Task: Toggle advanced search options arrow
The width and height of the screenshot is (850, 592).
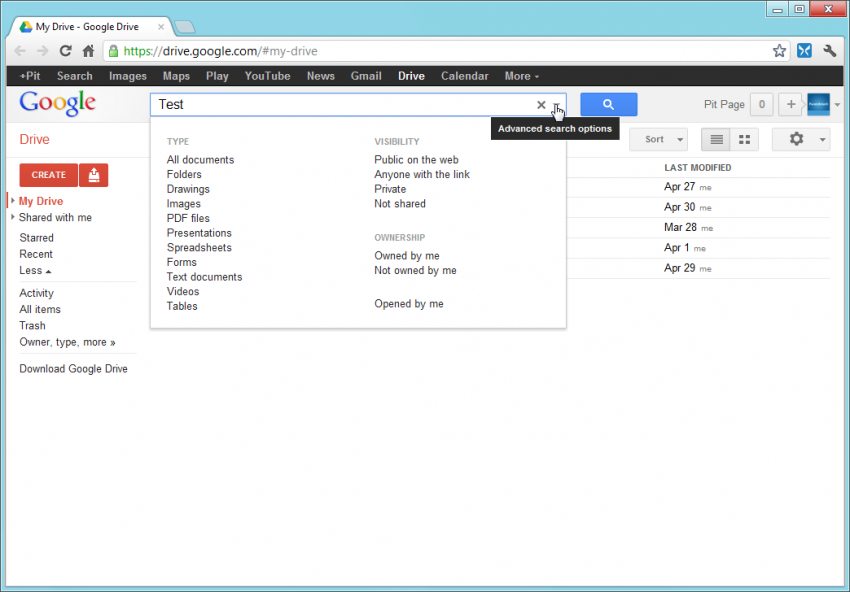Action: pos(556,105)
